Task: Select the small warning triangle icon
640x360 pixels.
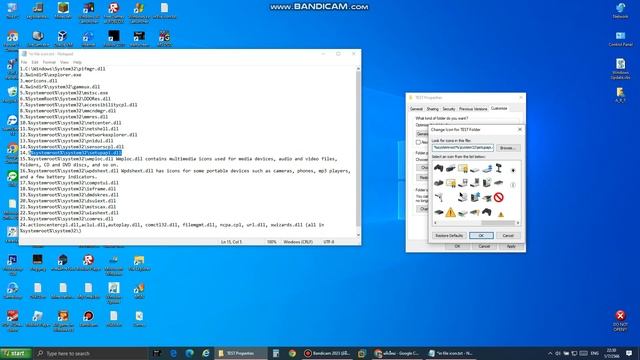Action: tap(501, 214)
